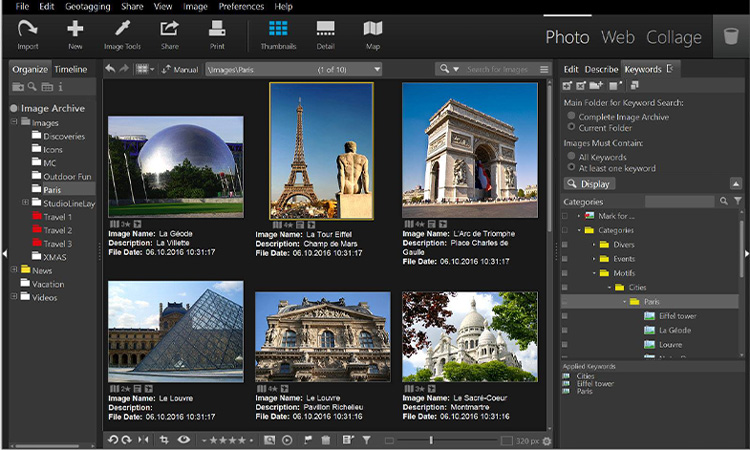Select At least one keyword option
The image size is (750, 450).
pos(571,167)
